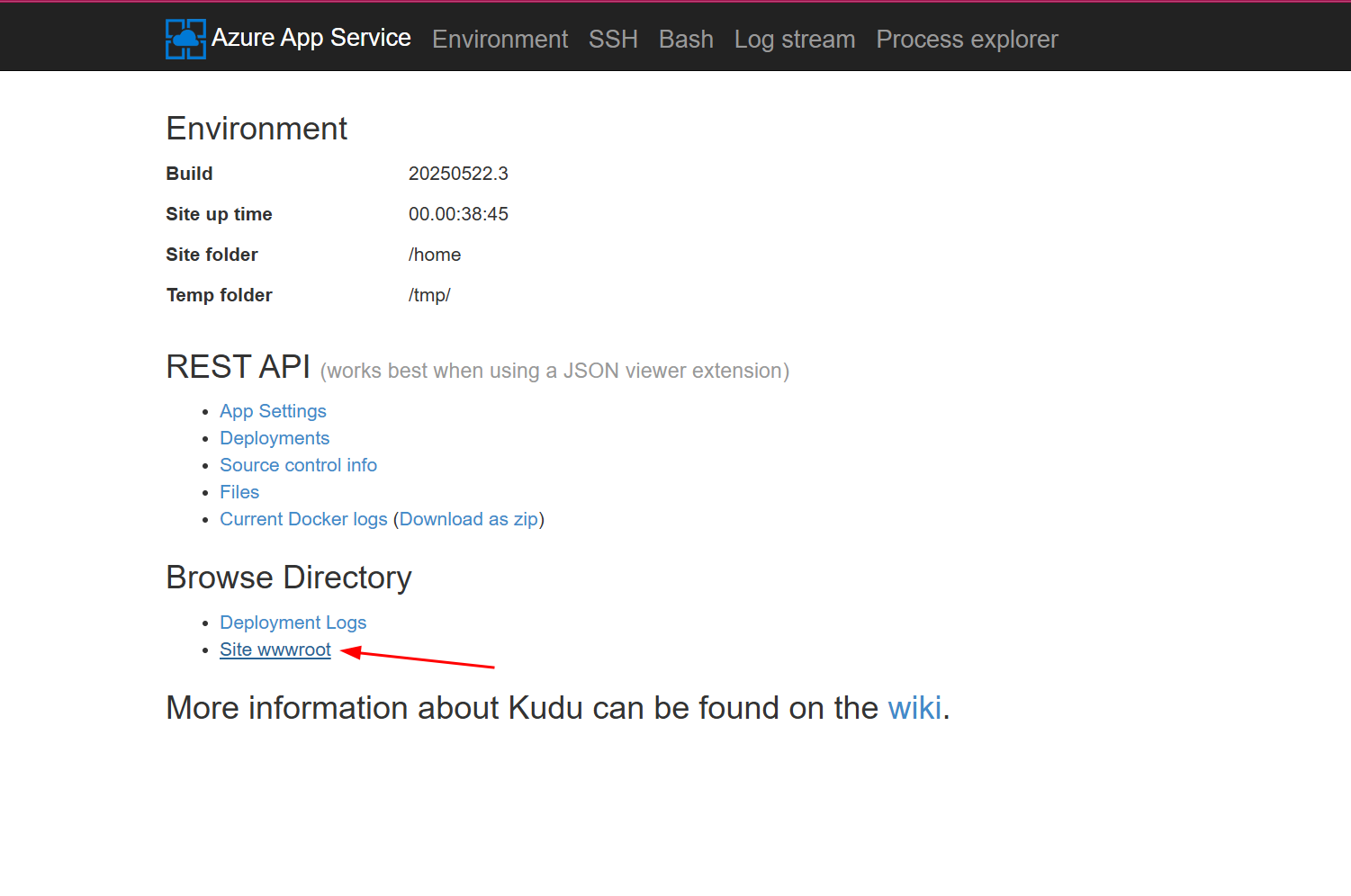Image resolution: width=1351 pixels, height=896 pixels.
Task: Click the Environment page heading
Action: (257, 129)
